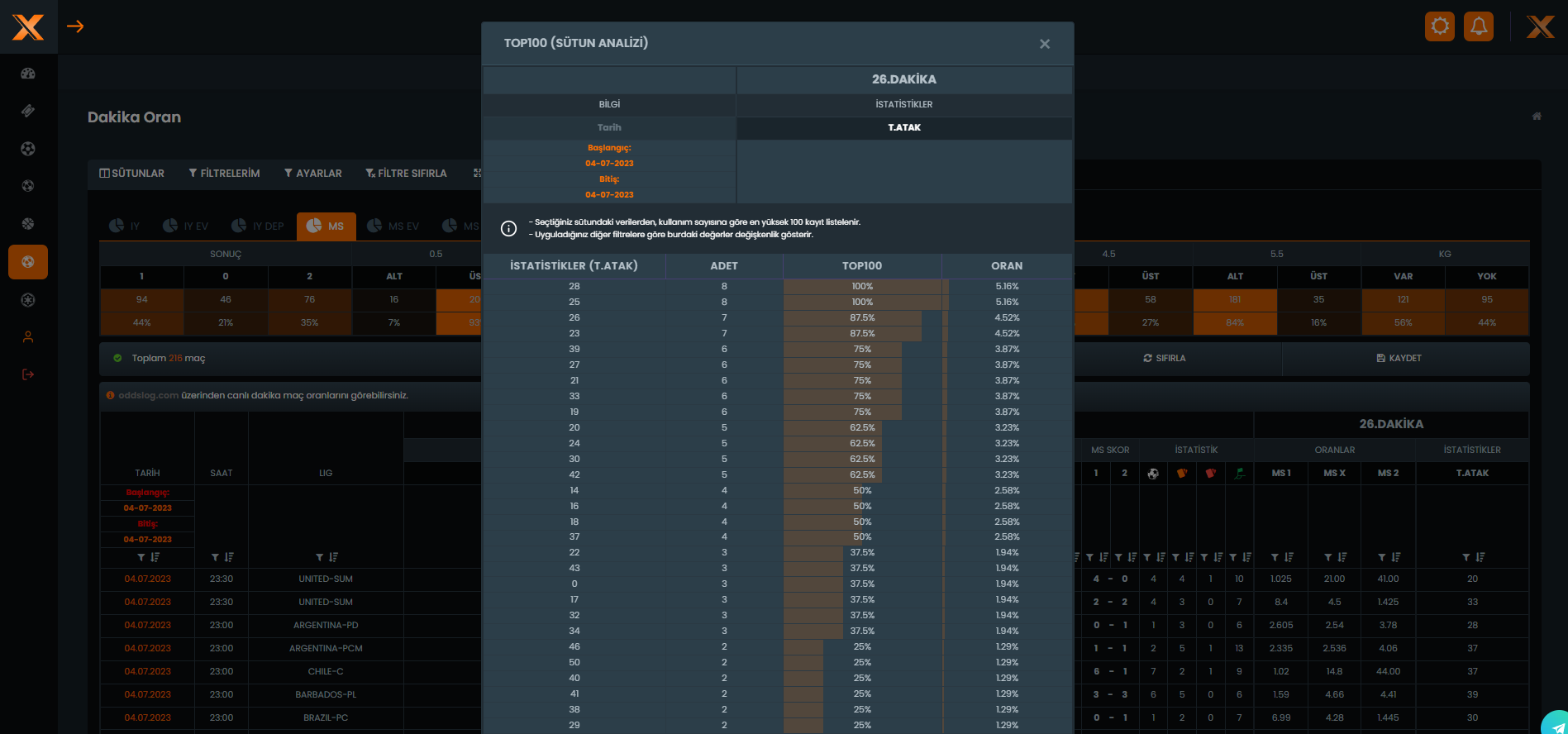Open the SÜTUNLAR columns menu
Image resolution: width=1568 pixels, height=734 pixels.
131,174
